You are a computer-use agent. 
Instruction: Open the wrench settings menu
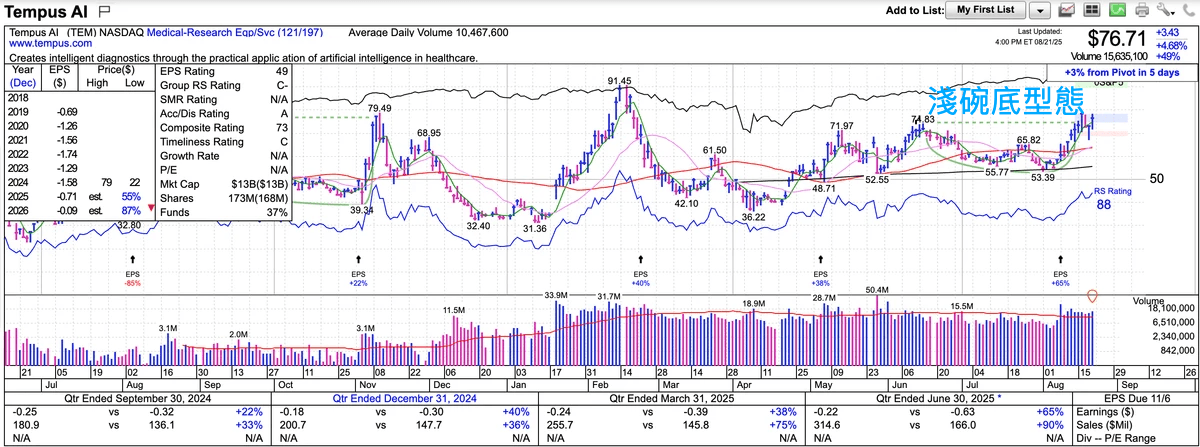click(x=1166, y=10)
